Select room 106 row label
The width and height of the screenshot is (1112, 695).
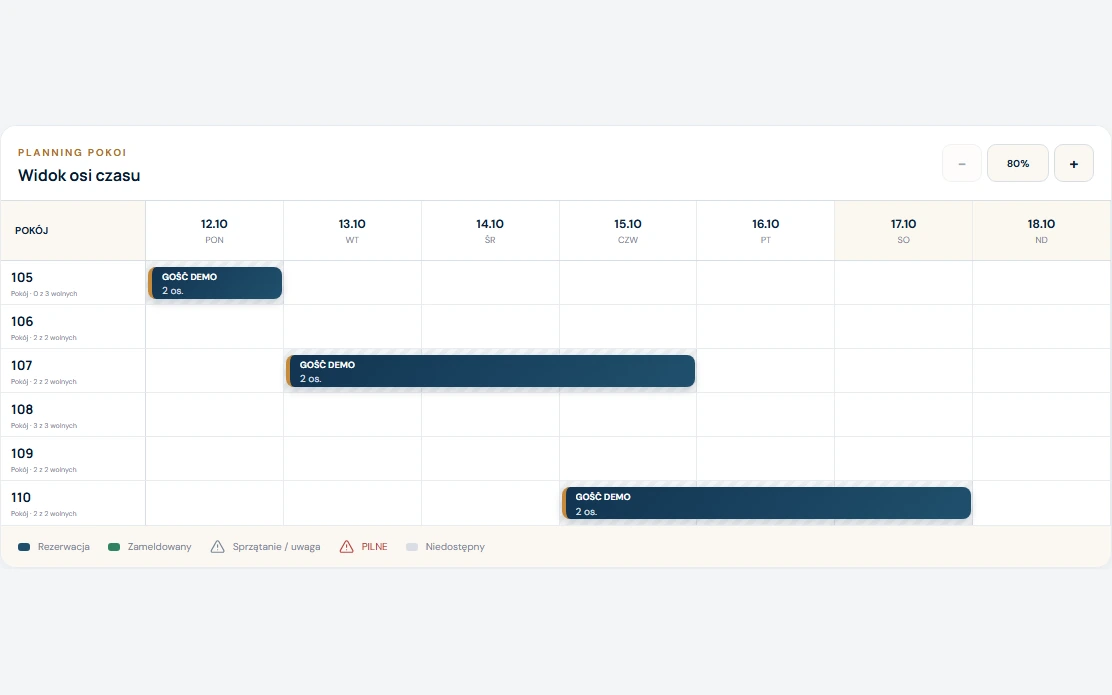pos(73,327)
